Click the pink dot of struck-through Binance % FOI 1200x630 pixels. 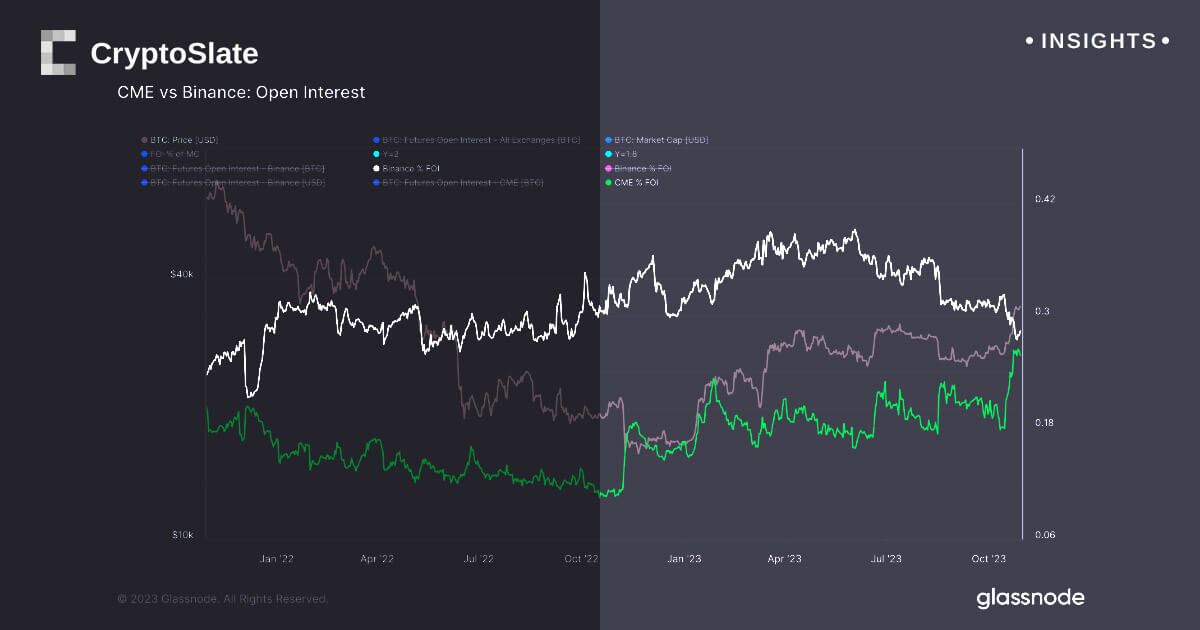click(x=608, y=169)
